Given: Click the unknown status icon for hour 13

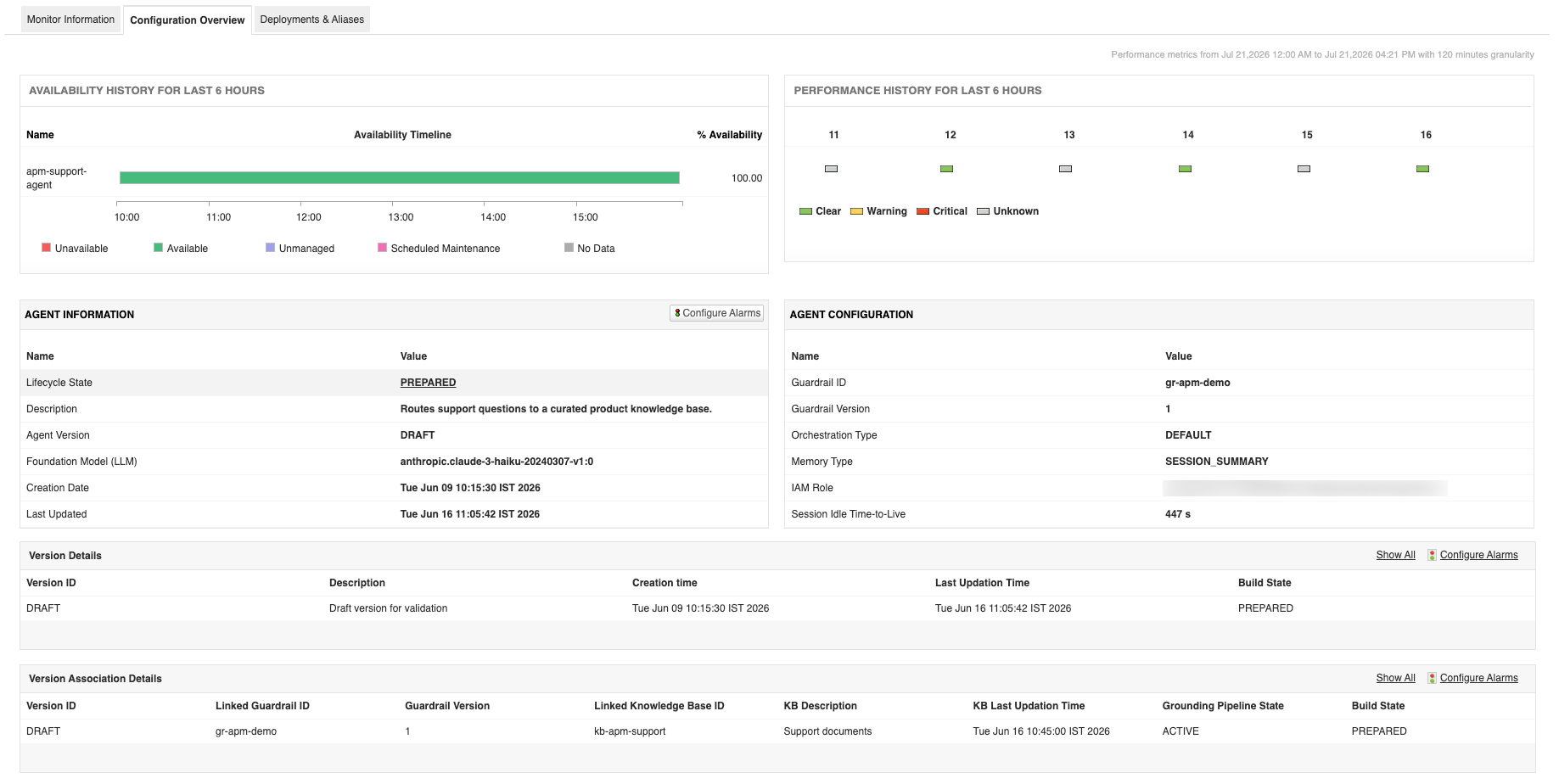Looking at the screenshot, I should pos(1065,169).
